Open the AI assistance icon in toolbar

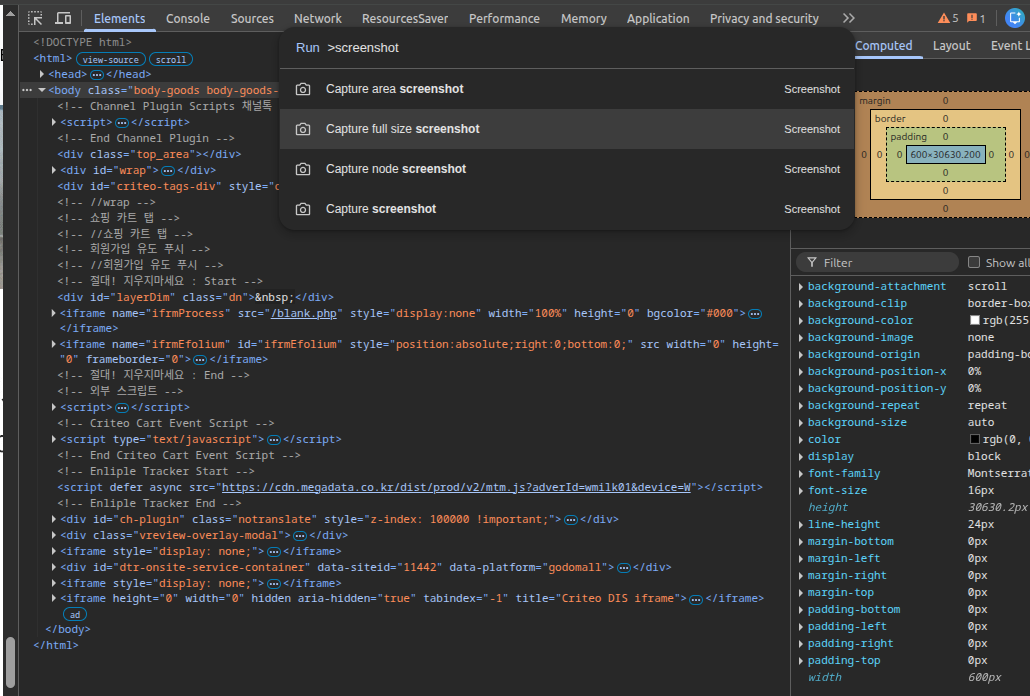click(x=1014, y=18)
